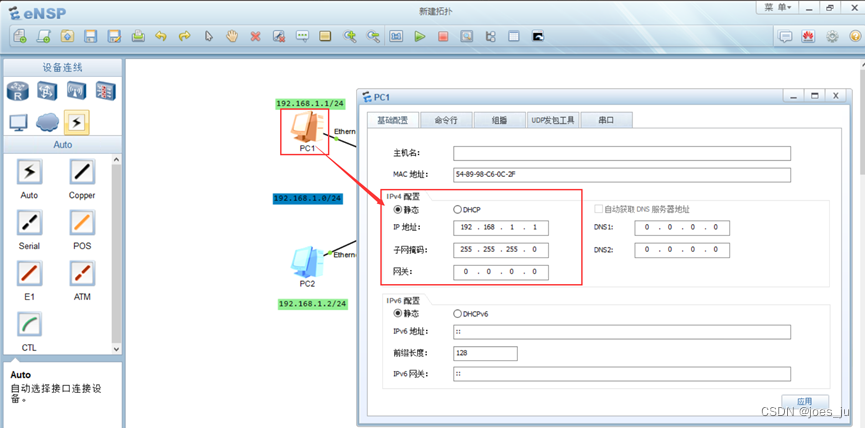
Task: Click the IP 地址 field showing 192.168.1.1
Action: tap(501, 228)
